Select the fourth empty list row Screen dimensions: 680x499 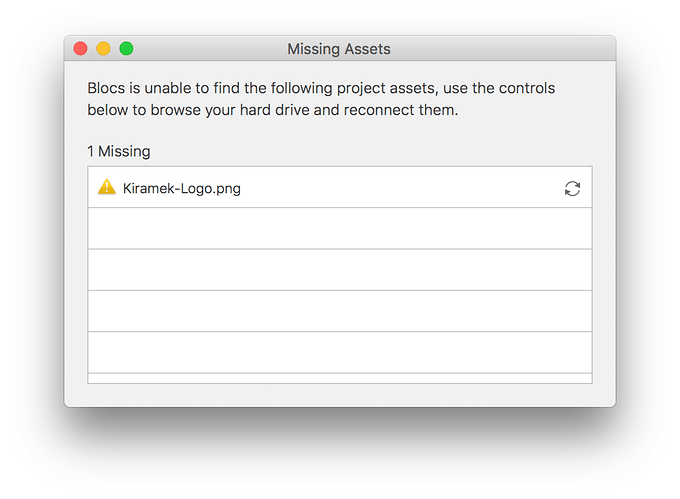340,352
